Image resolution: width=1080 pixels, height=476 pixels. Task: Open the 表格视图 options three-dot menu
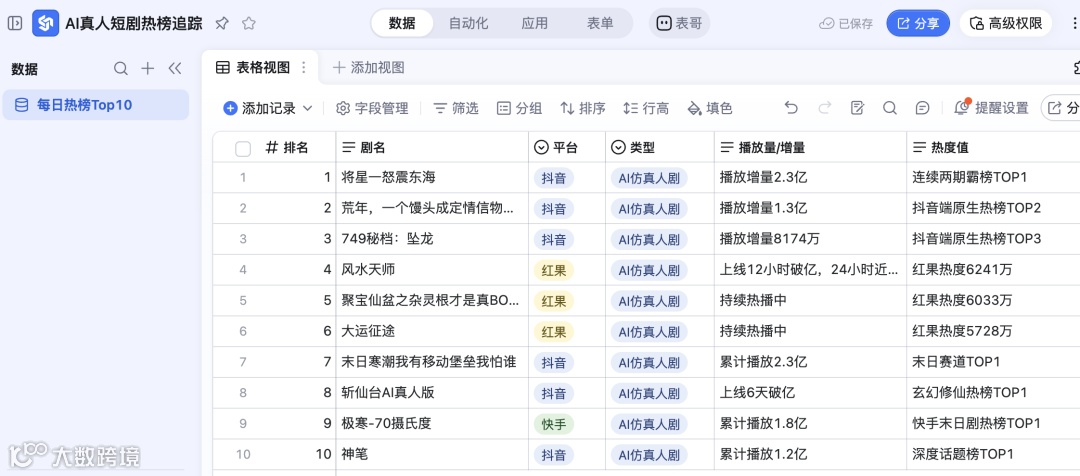click(x=304, y=68)
